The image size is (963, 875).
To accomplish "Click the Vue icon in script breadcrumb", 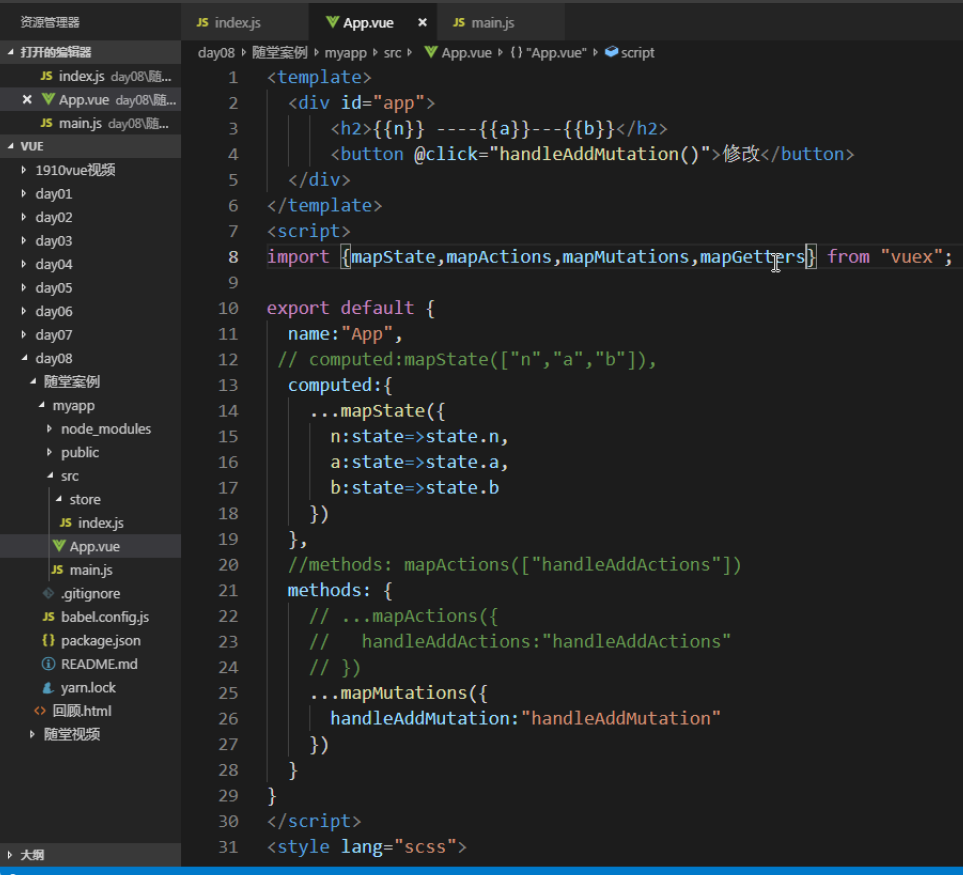I will (431, 52).
